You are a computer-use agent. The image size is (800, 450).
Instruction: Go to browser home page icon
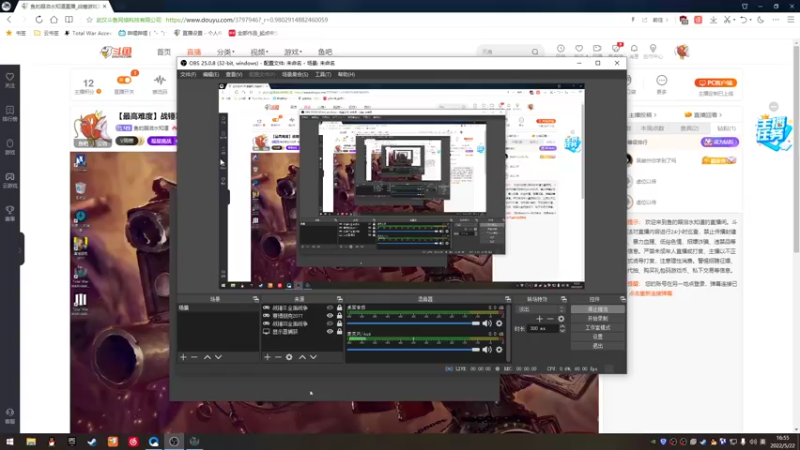[54, 20]
